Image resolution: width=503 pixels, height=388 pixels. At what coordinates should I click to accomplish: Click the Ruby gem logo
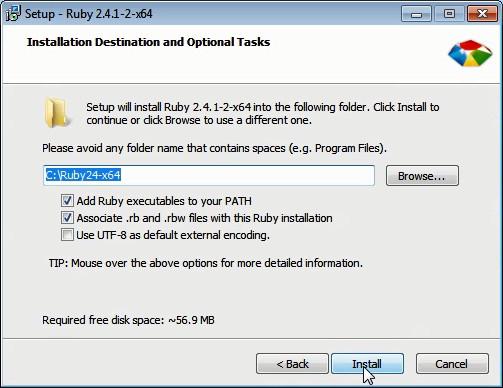[470, 53]
